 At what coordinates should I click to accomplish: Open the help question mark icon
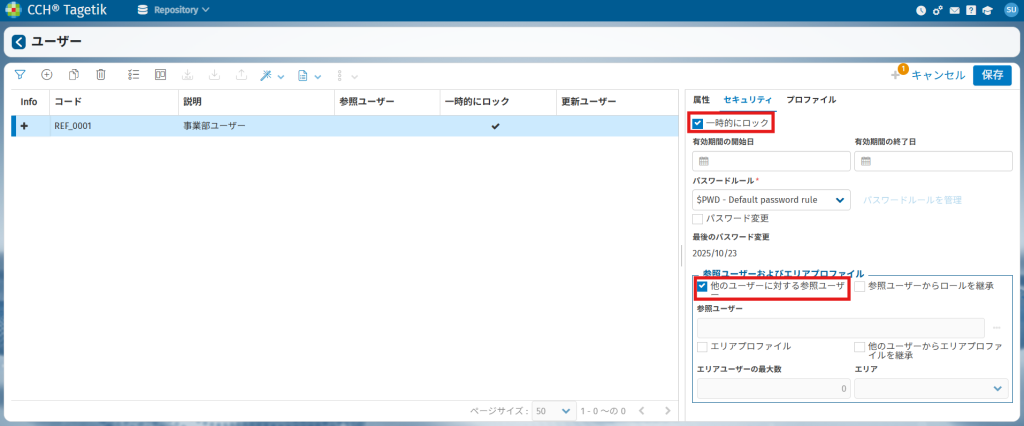click(971, 10)
